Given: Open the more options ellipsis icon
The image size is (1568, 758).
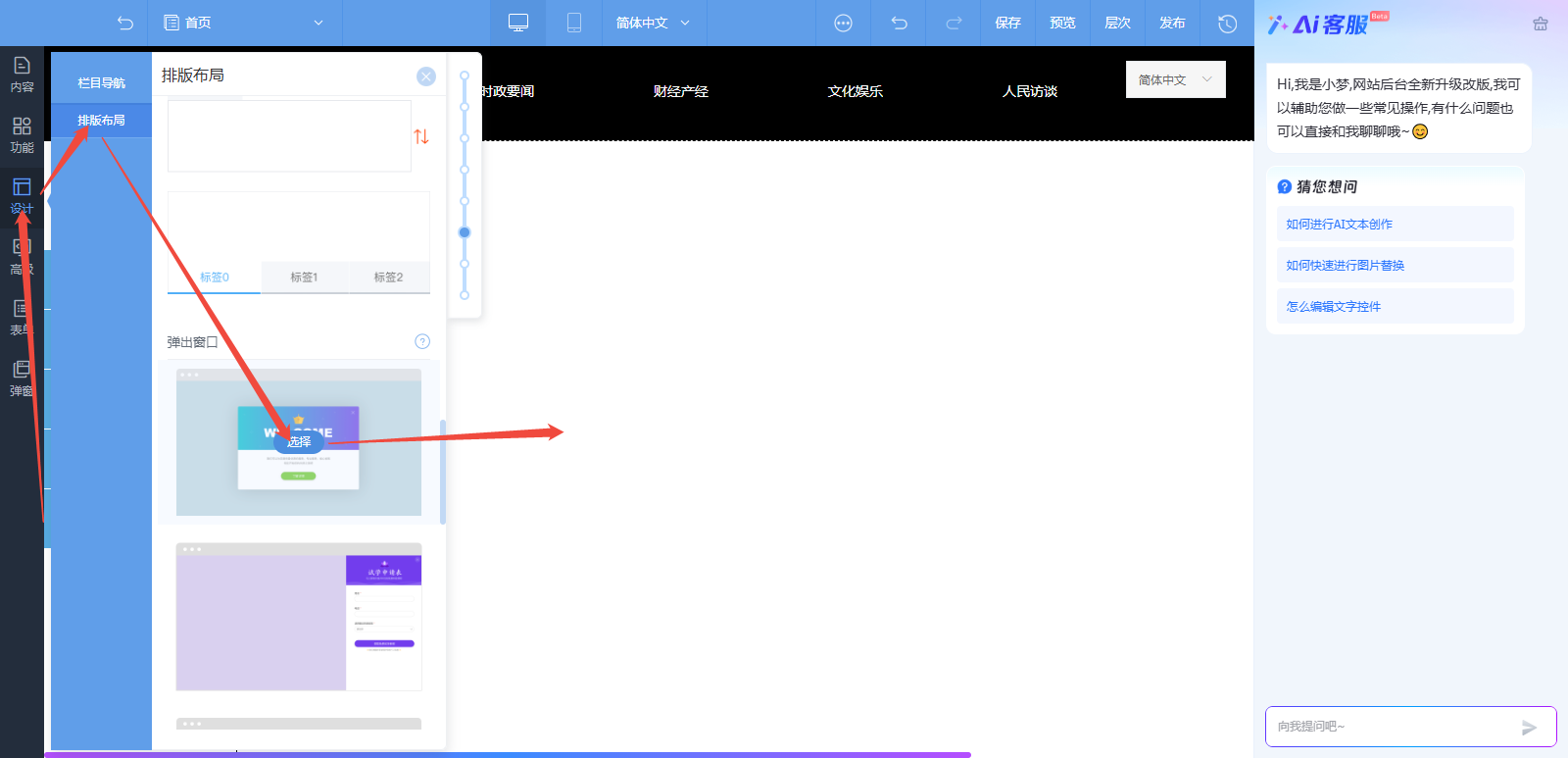Looking at the screenshot, I should [x=843, y=23].
